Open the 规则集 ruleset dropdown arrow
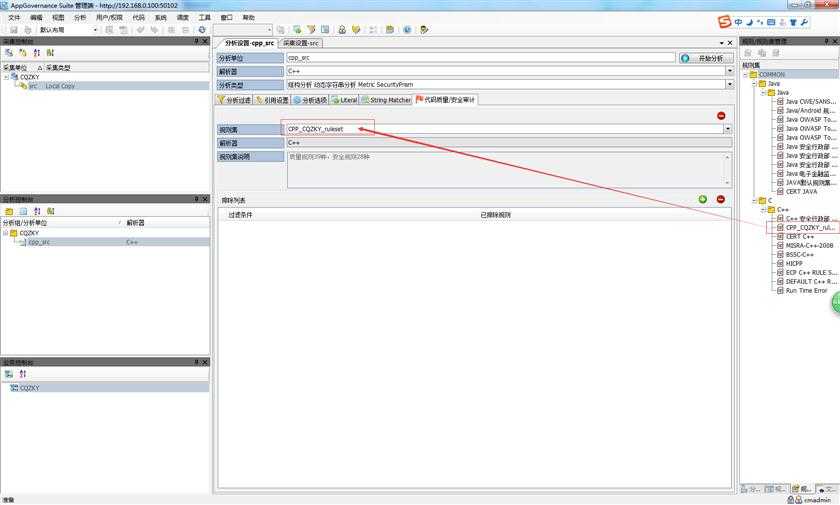The height and width of the screenshot is (505, 840). pyautogui.click(x=728, y=129)
